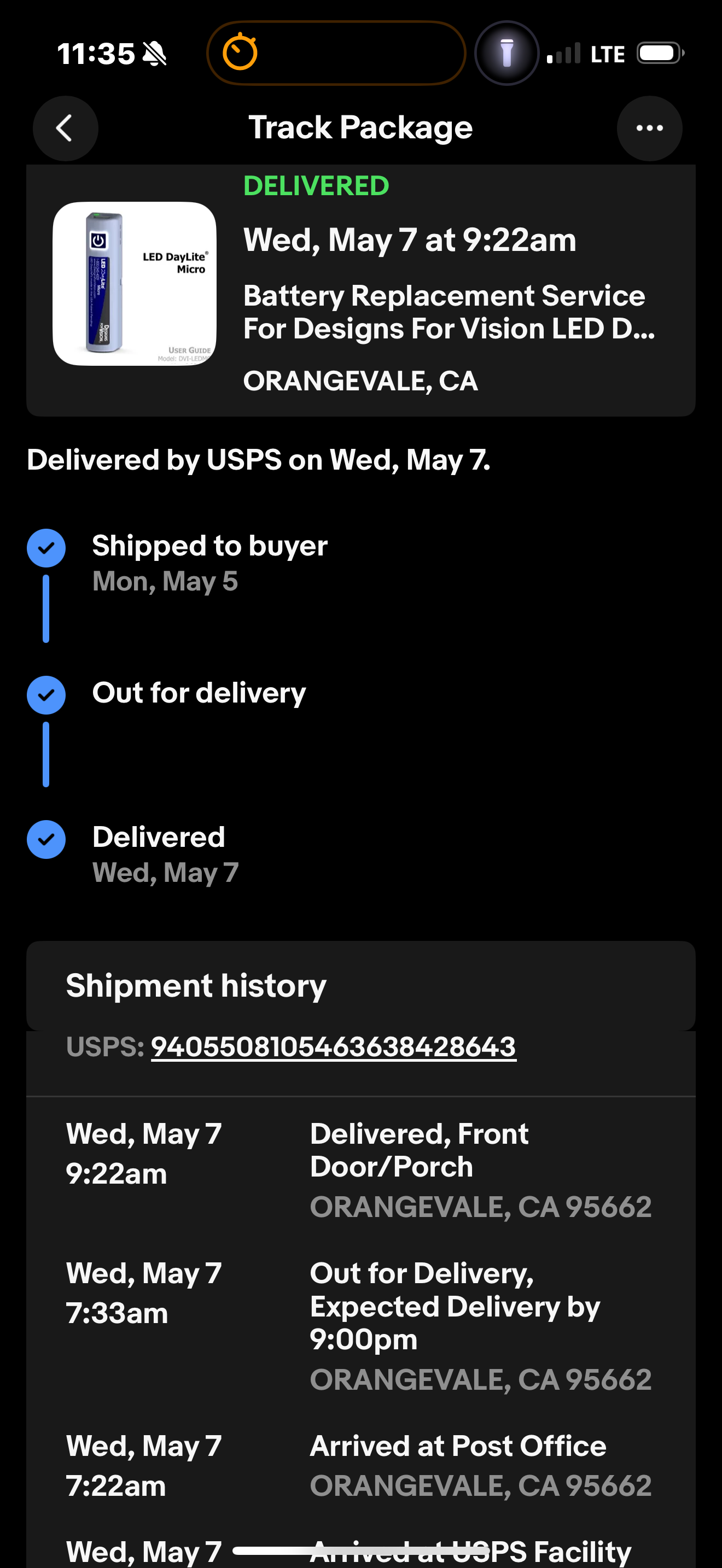The width and height of the screenshot is (722, 1568).
Task: Open USPS tracking number 9405508105463638428643
Action: (x=333, y=1047)
